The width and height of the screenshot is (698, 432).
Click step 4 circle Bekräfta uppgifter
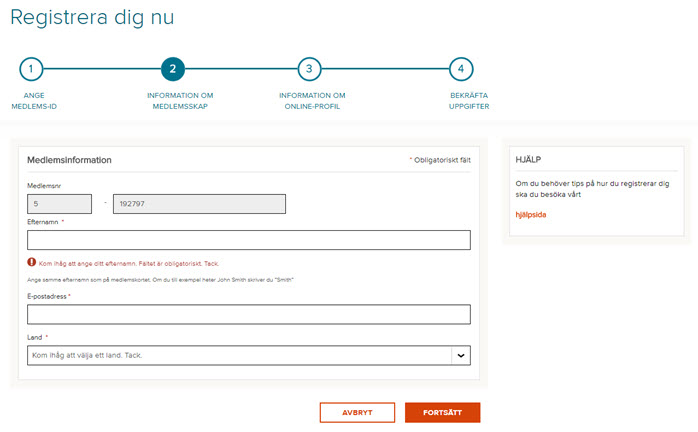click(x=461, y=69)
